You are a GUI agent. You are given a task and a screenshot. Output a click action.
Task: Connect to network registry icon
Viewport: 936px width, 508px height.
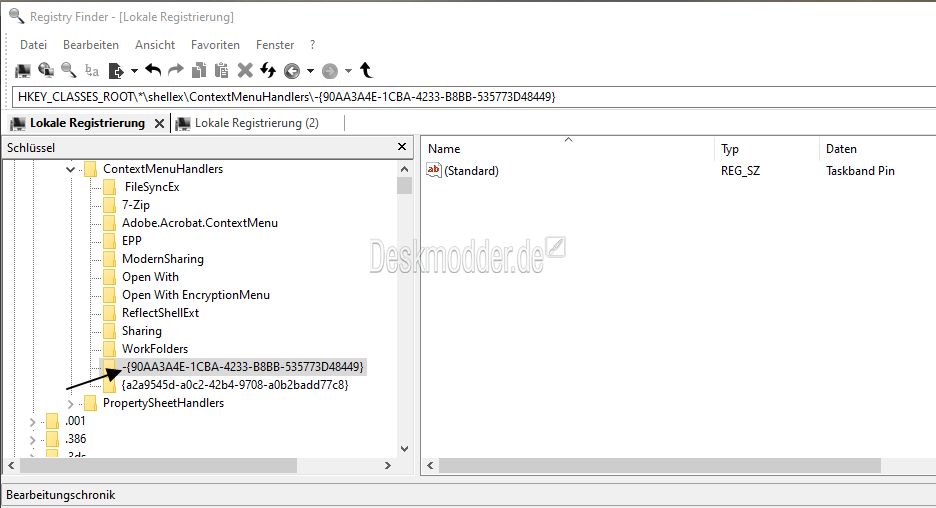[x=45, y=71]
